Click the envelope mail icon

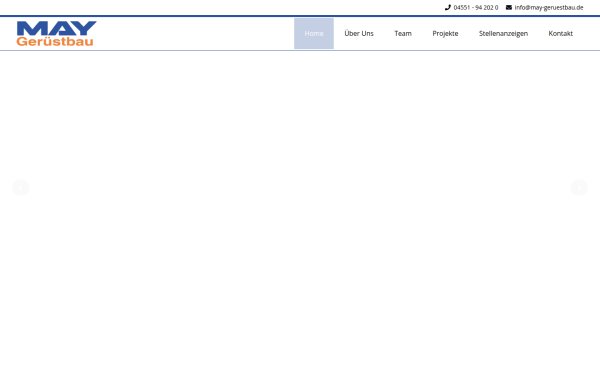509,7
